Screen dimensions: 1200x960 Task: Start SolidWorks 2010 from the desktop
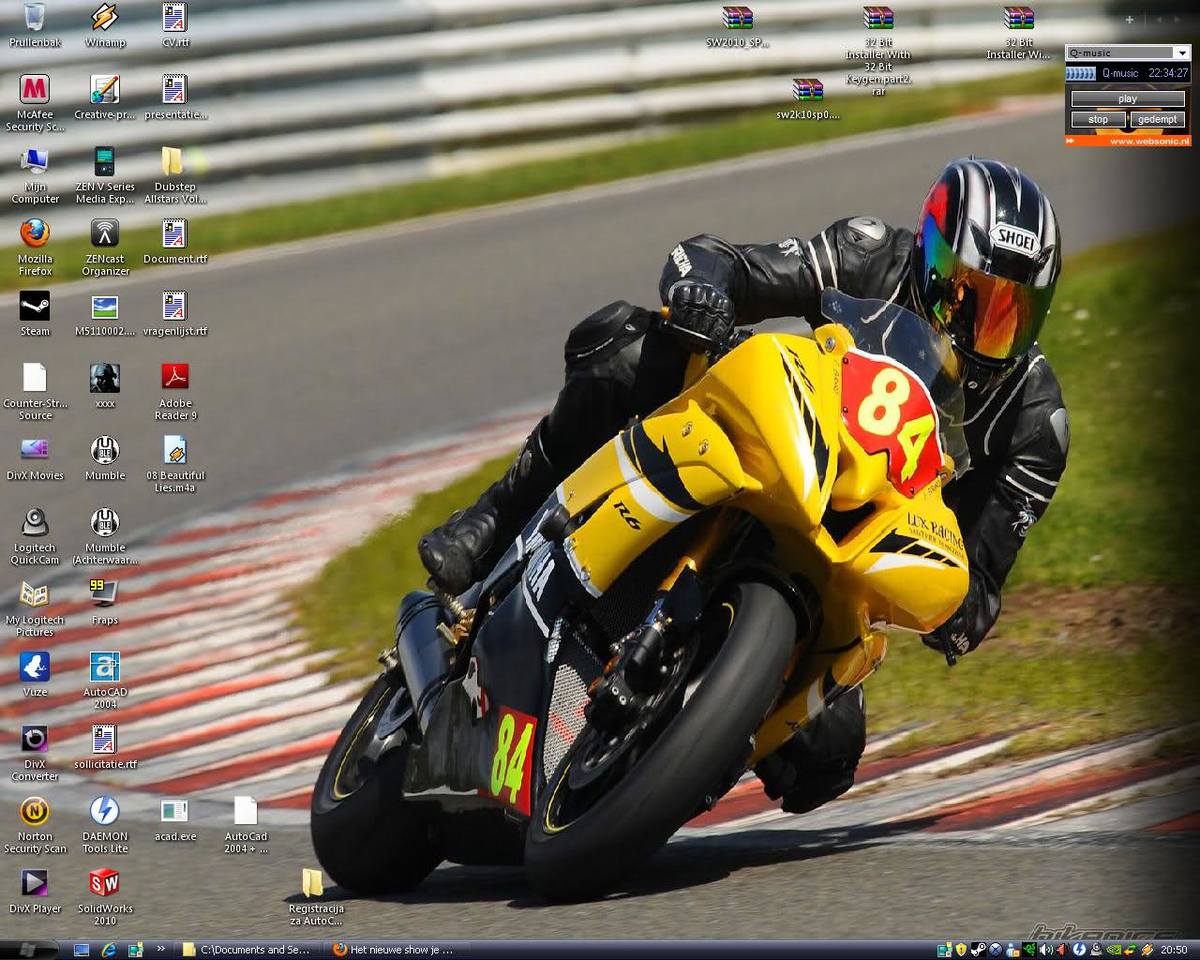coord(105,883)
